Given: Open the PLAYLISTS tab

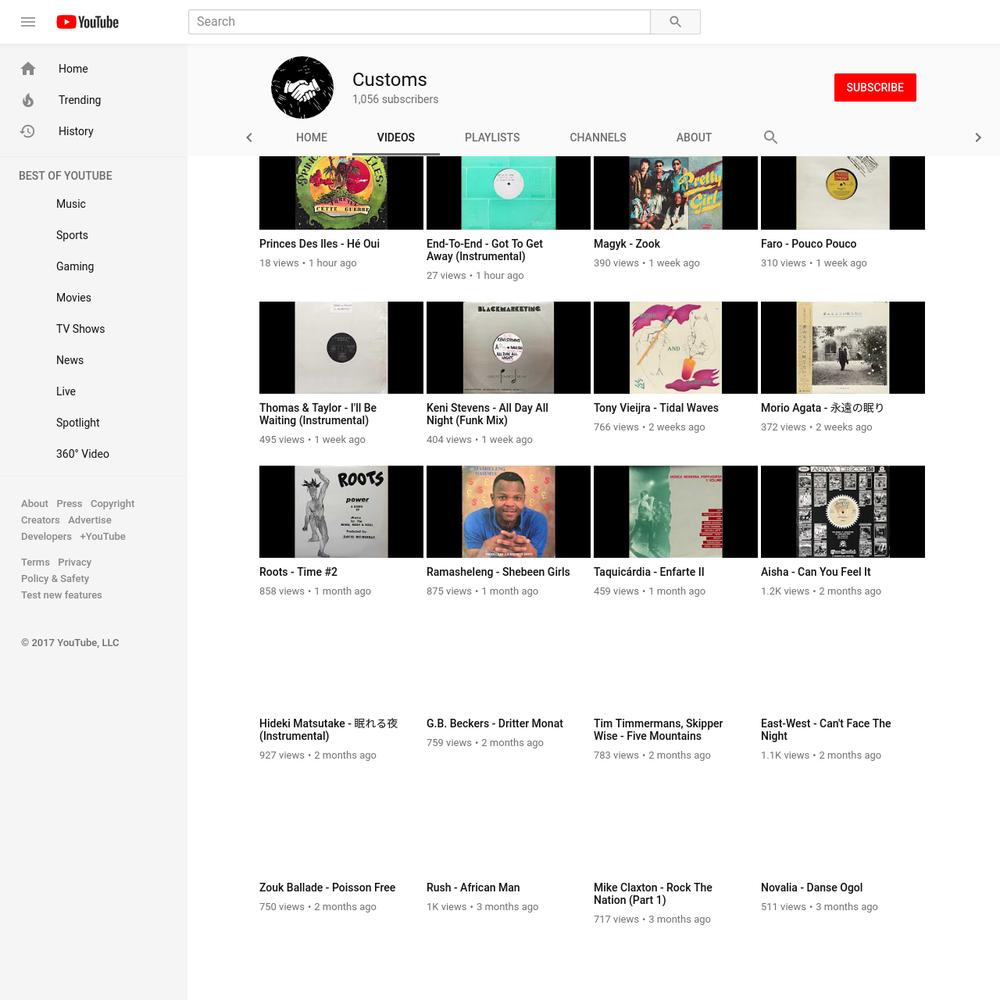Looking at the screenshot, I should 492,138.
